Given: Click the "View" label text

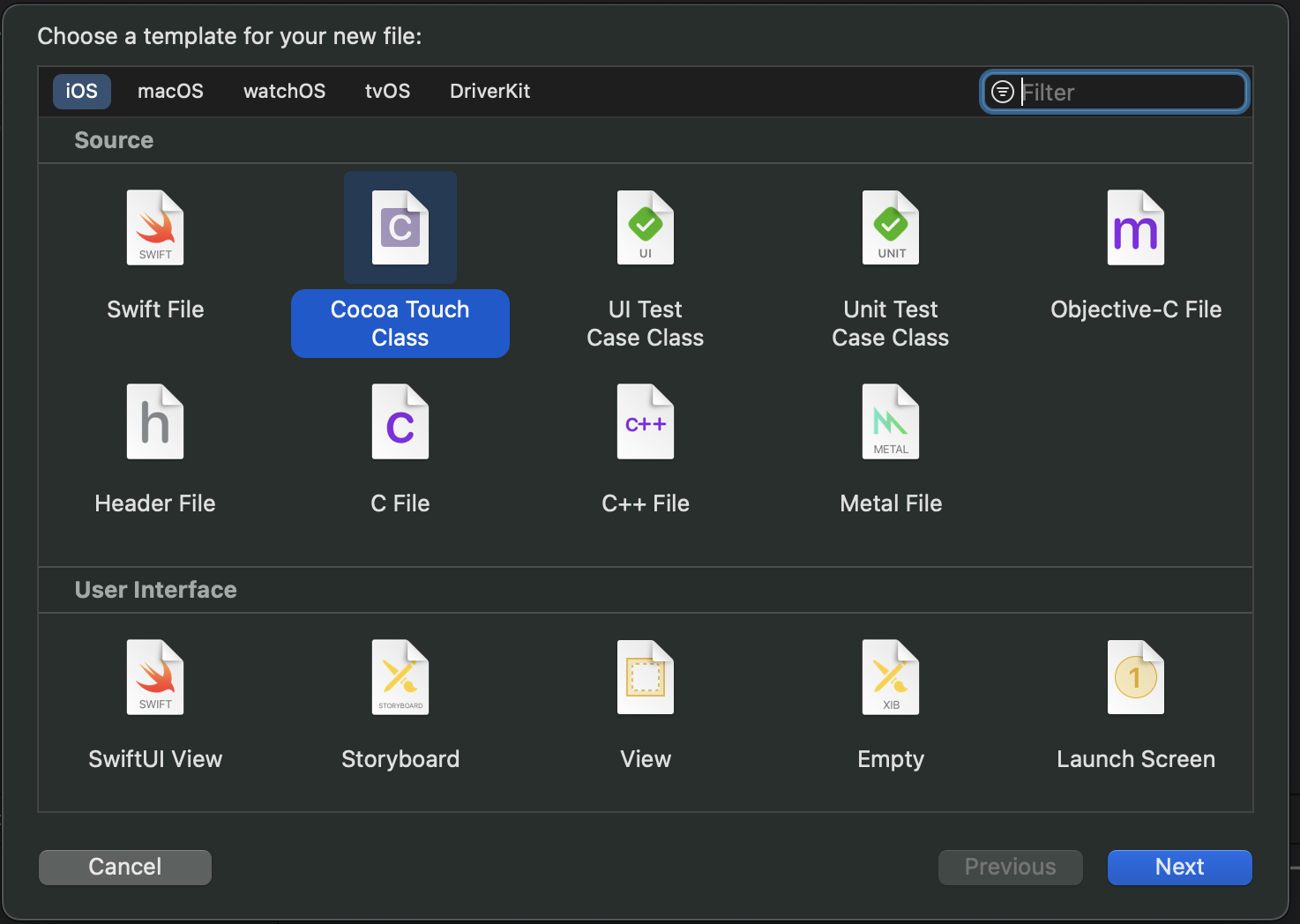Looking at the screenshot, I should [646, 759].
